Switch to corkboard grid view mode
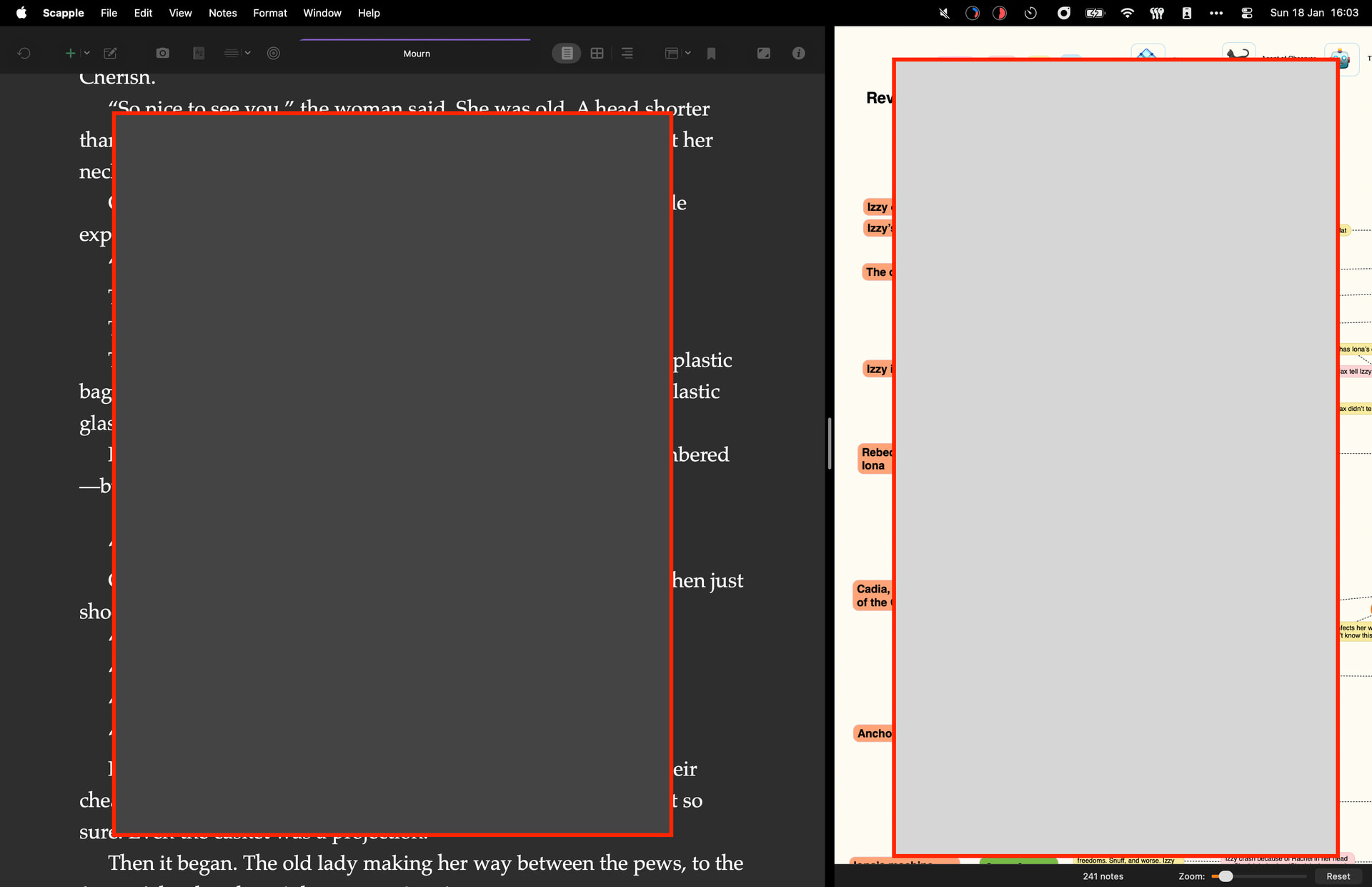 coord(597,54)
